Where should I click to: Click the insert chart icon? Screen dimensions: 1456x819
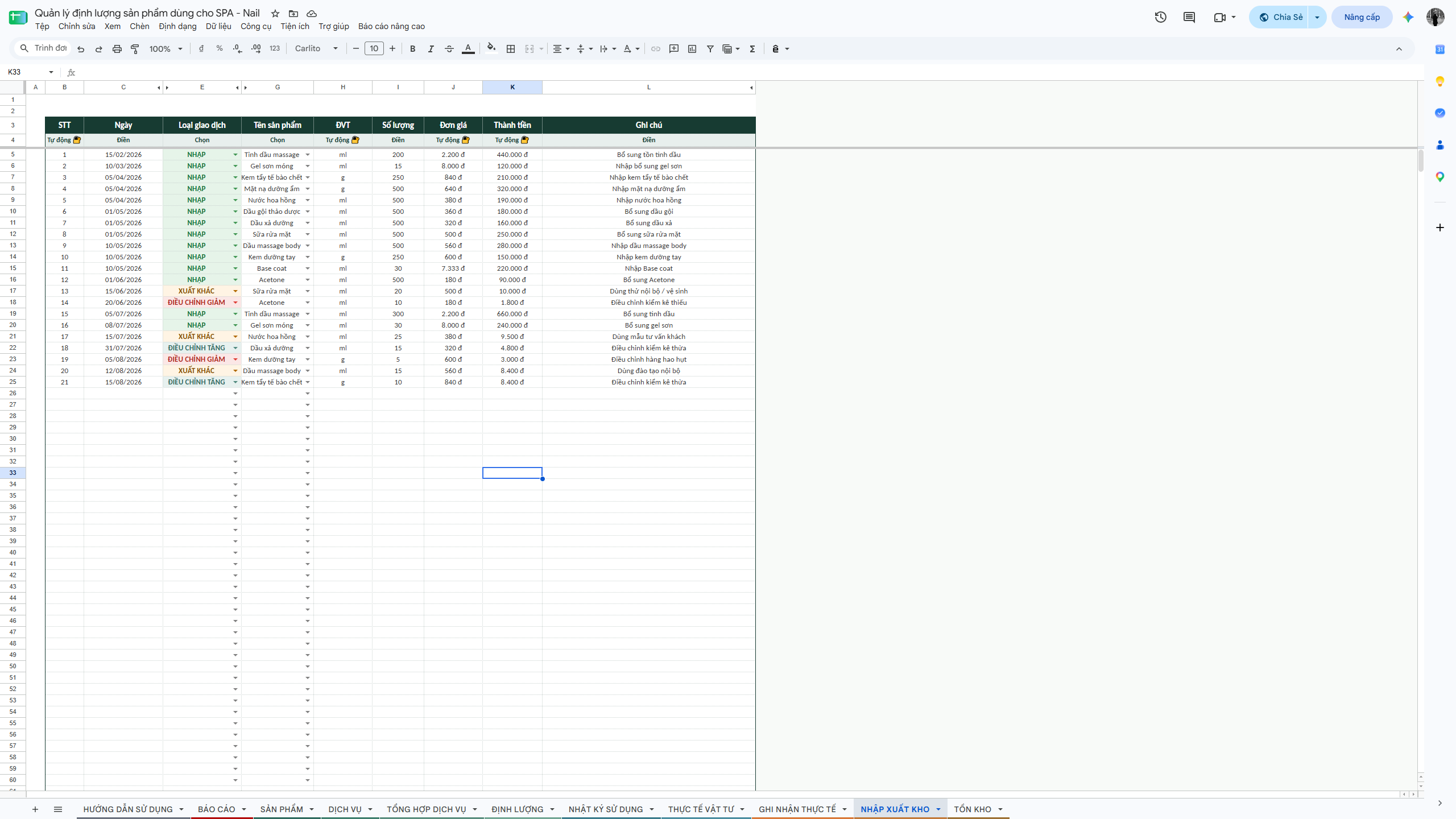692,49
